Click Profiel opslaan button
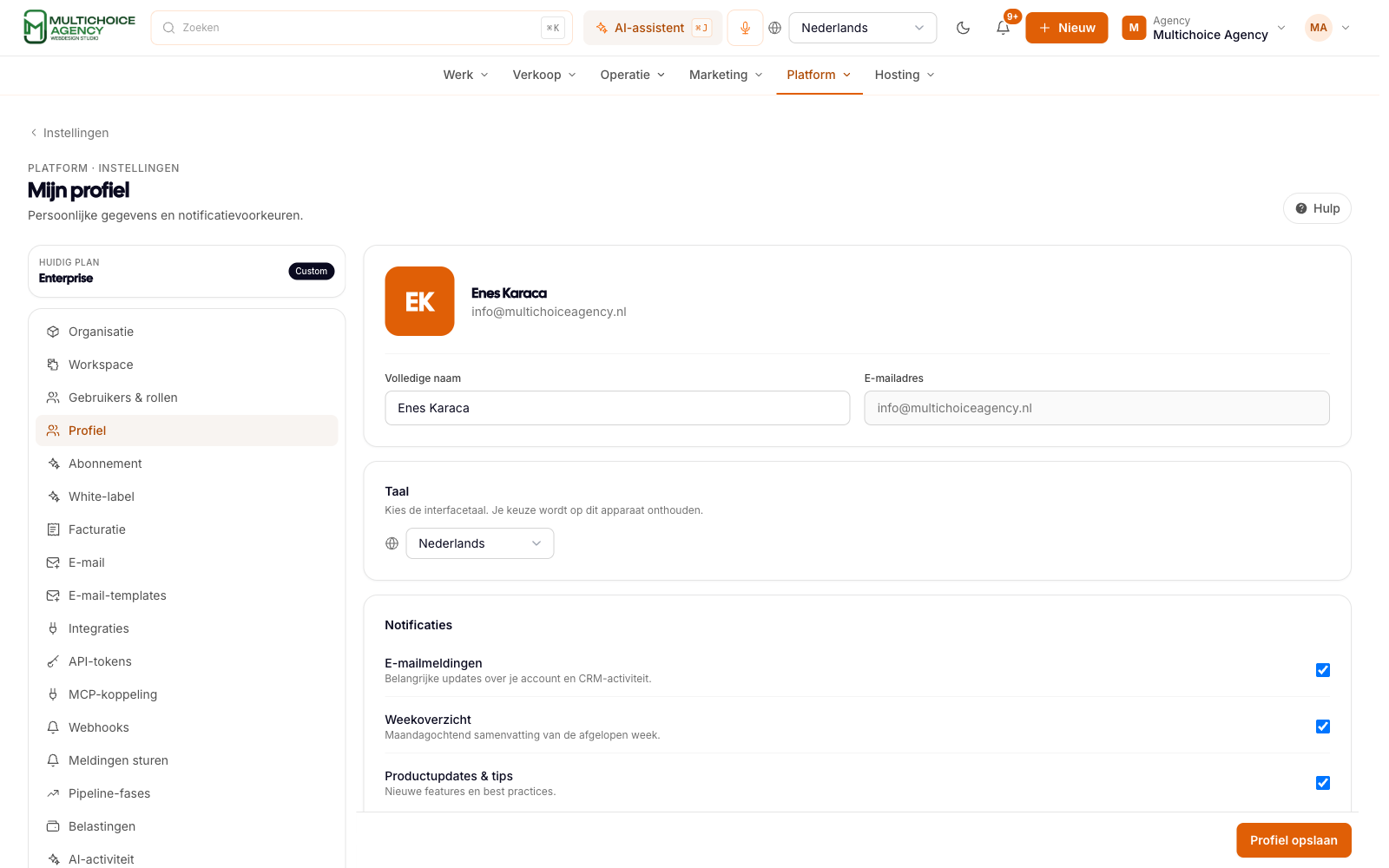The width and height of the screenshot is (1389, 868). point(1294,840)
